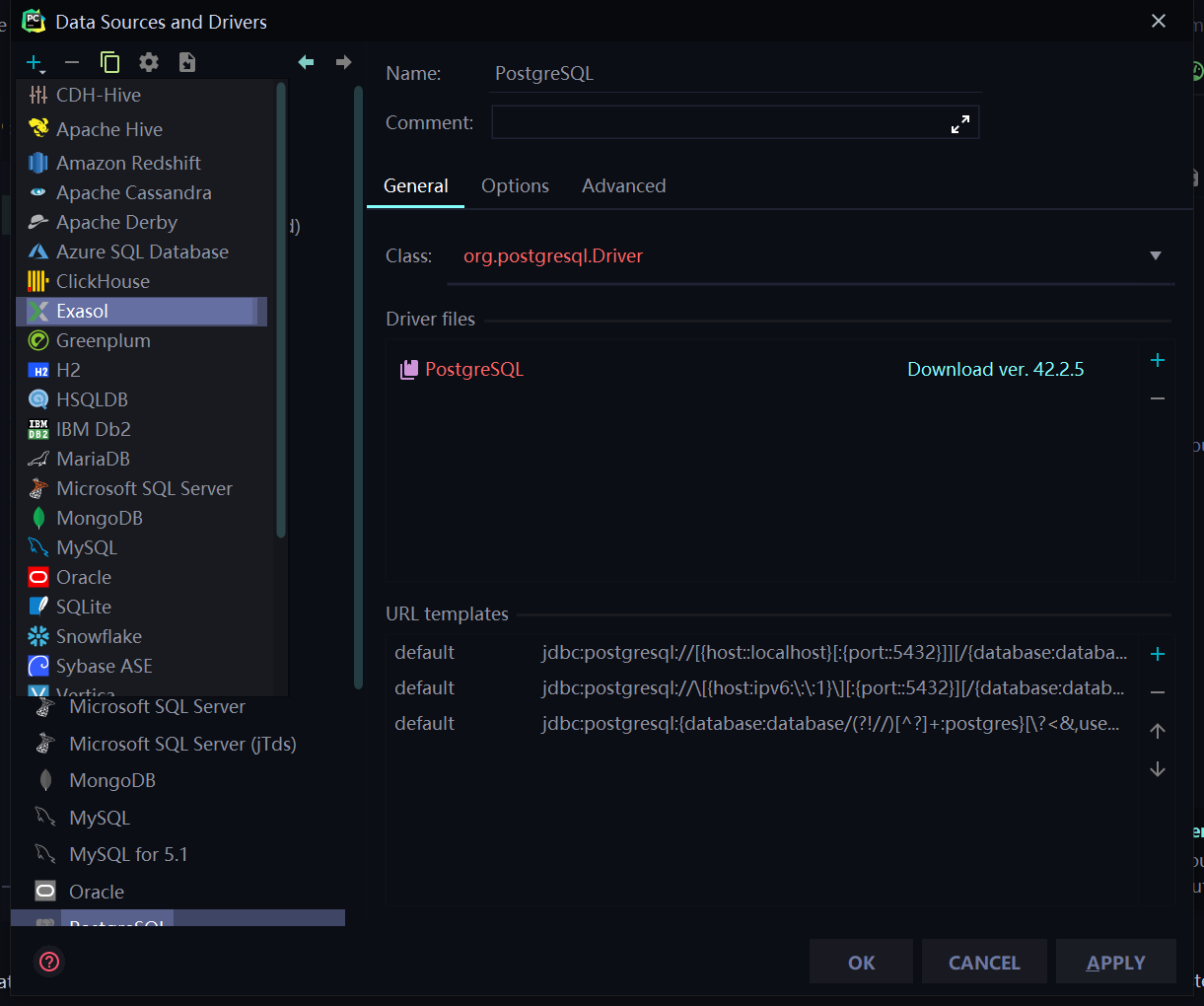The image size is (1204, 1006).
Task: Choose Azure SQL Database entry
Action: pyautogui.click(x=142, y=251)
